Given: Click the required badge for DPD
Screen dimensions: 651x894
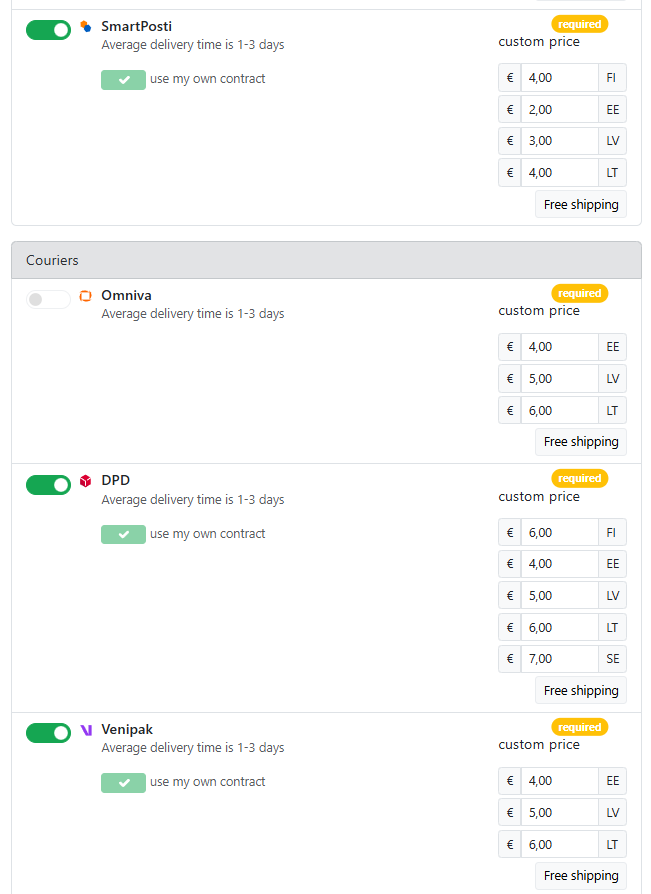Looking at the screenshot, I should tap(580, 478).
